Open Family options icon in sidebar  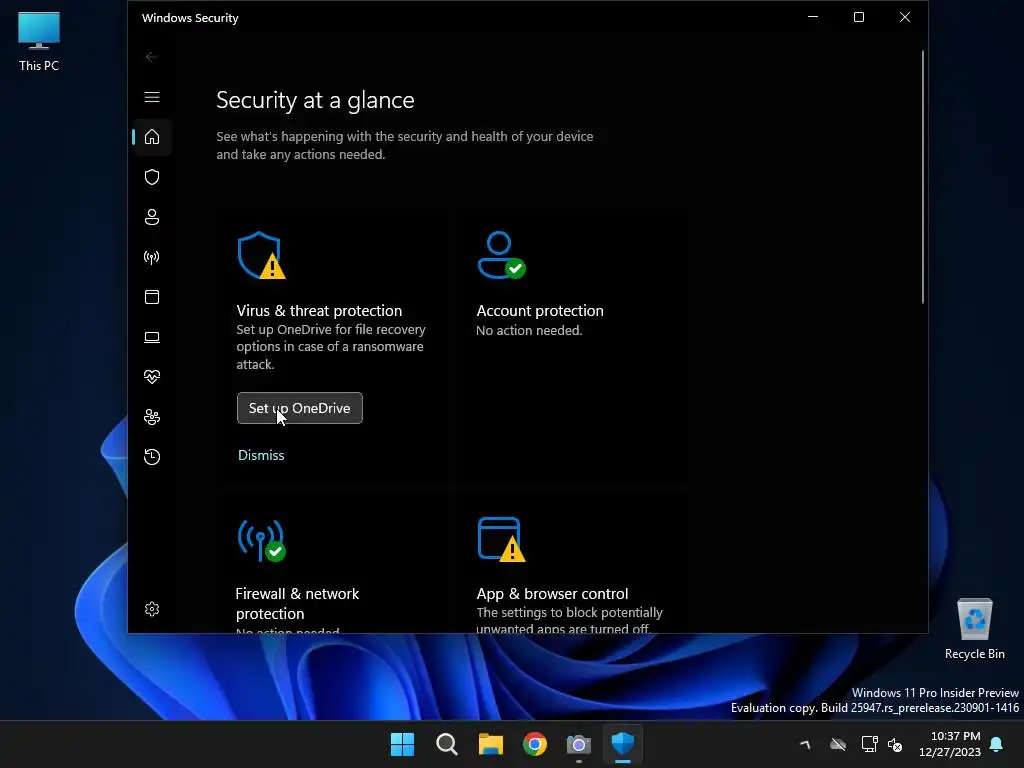152,417
